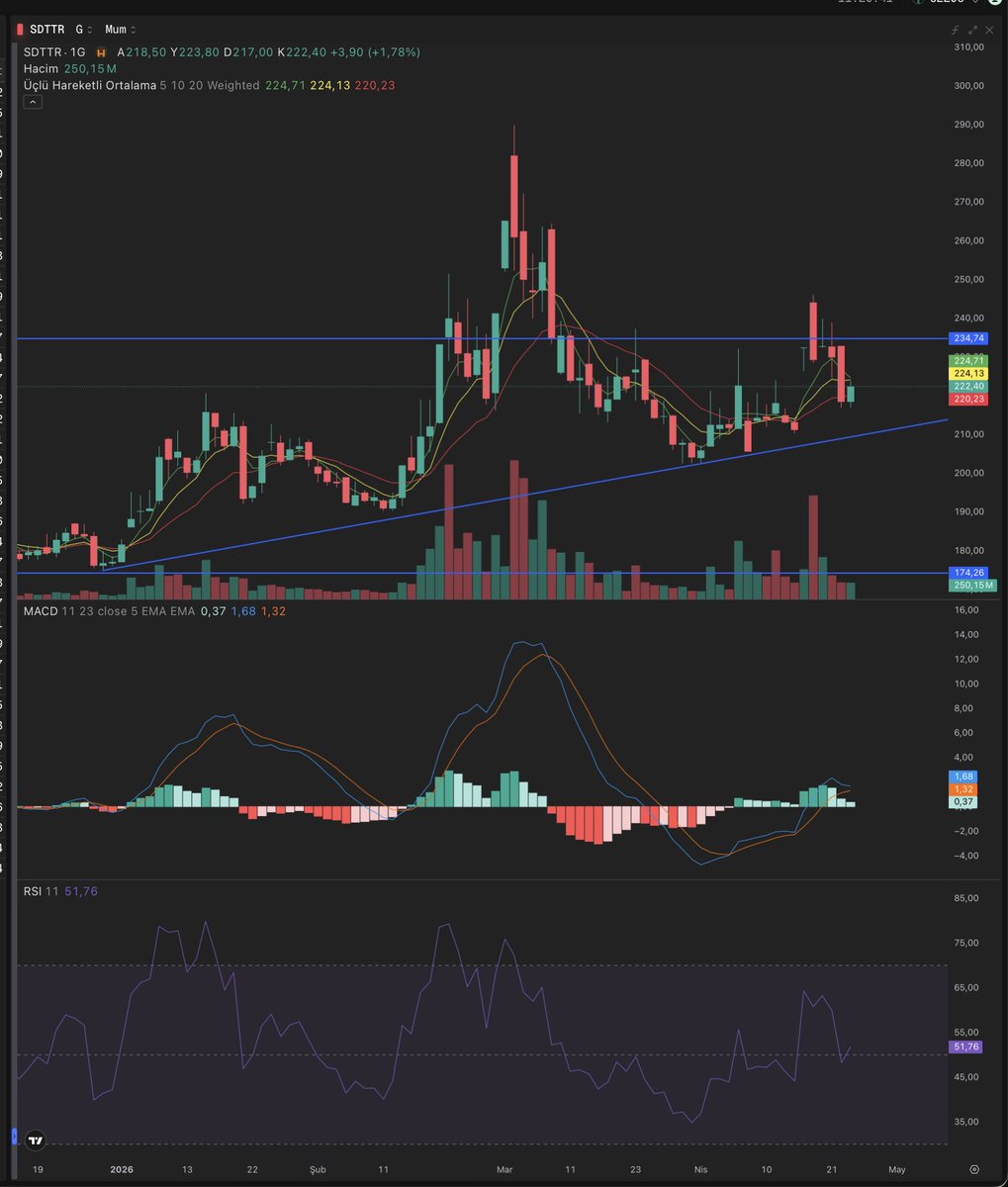Open the G interval dropdown

(x=83, y=30)
